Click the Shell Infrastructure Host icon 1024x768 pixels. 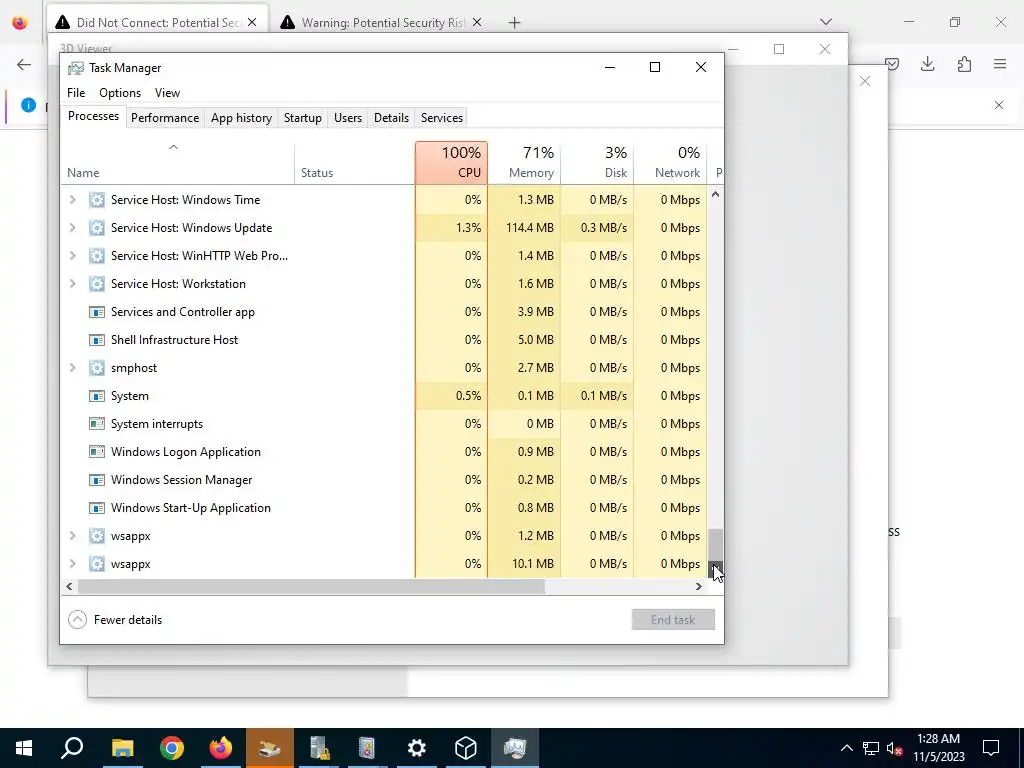(x=97, y=340)
